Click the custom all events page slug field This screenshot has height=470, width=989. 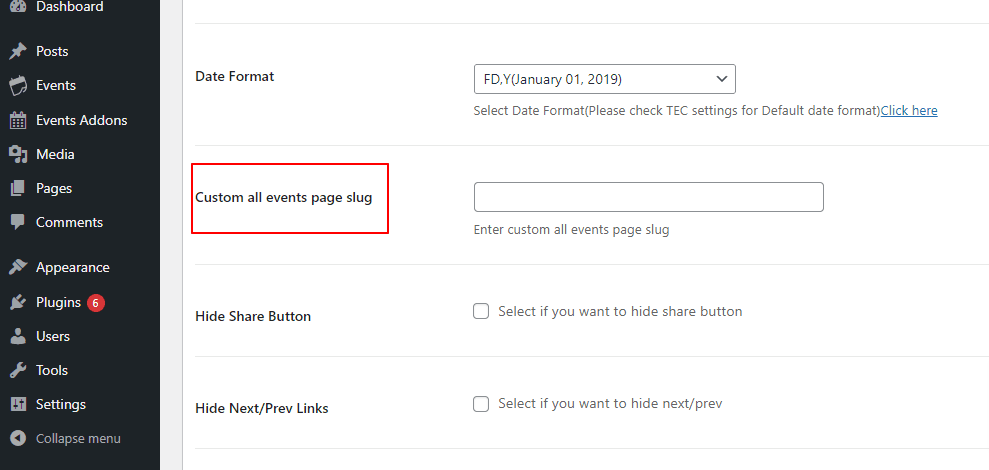(648, 197)
